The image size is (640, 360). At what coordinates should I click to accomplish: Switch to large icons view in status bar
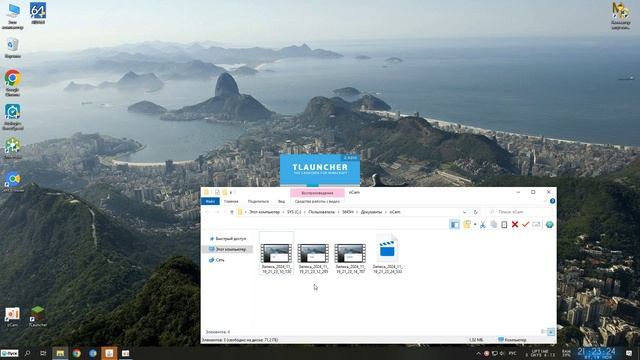pos(551,332)
